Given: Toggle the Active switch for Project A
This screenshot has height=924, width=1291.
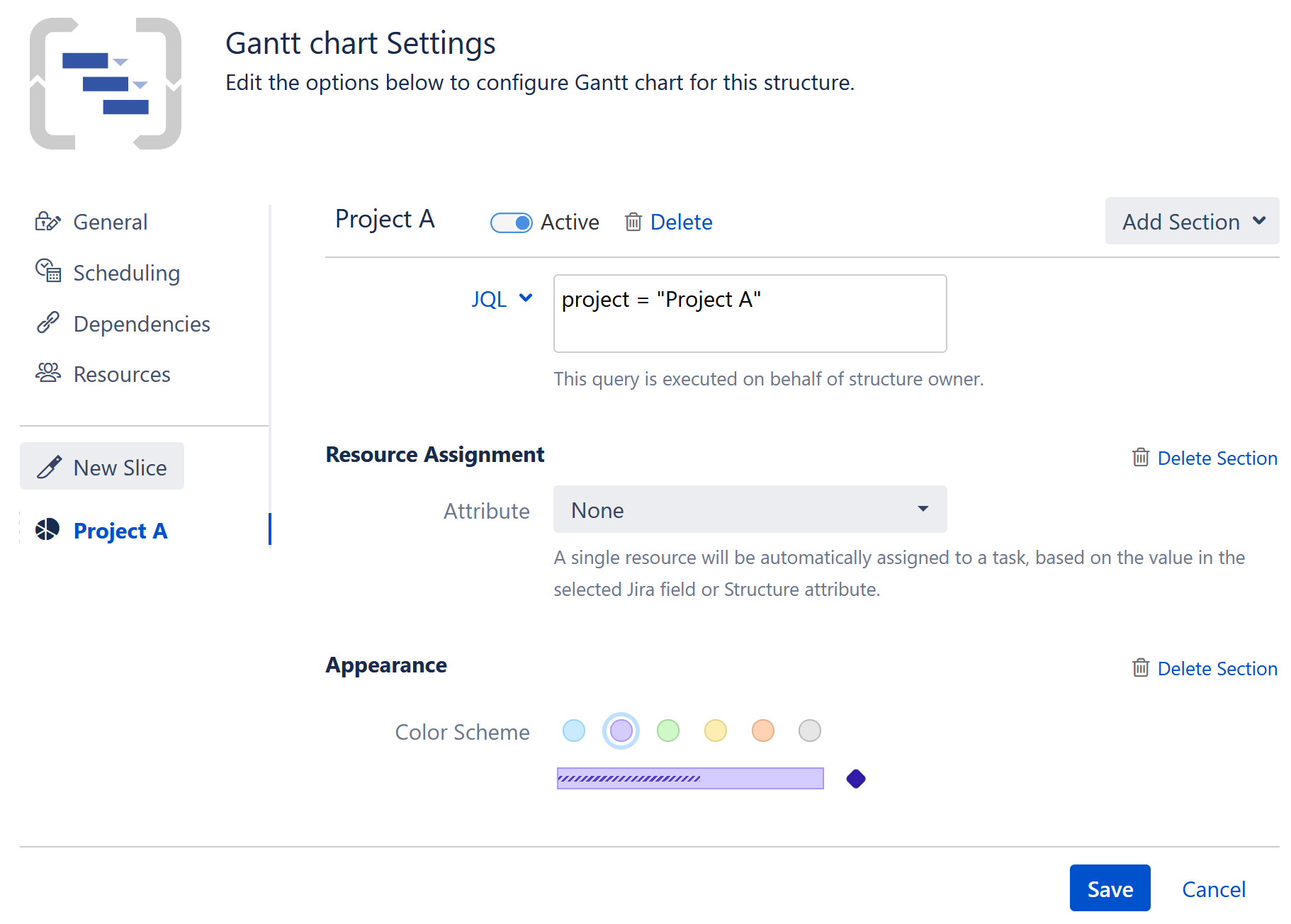Looking at the screenshot, I should point(511,222).
